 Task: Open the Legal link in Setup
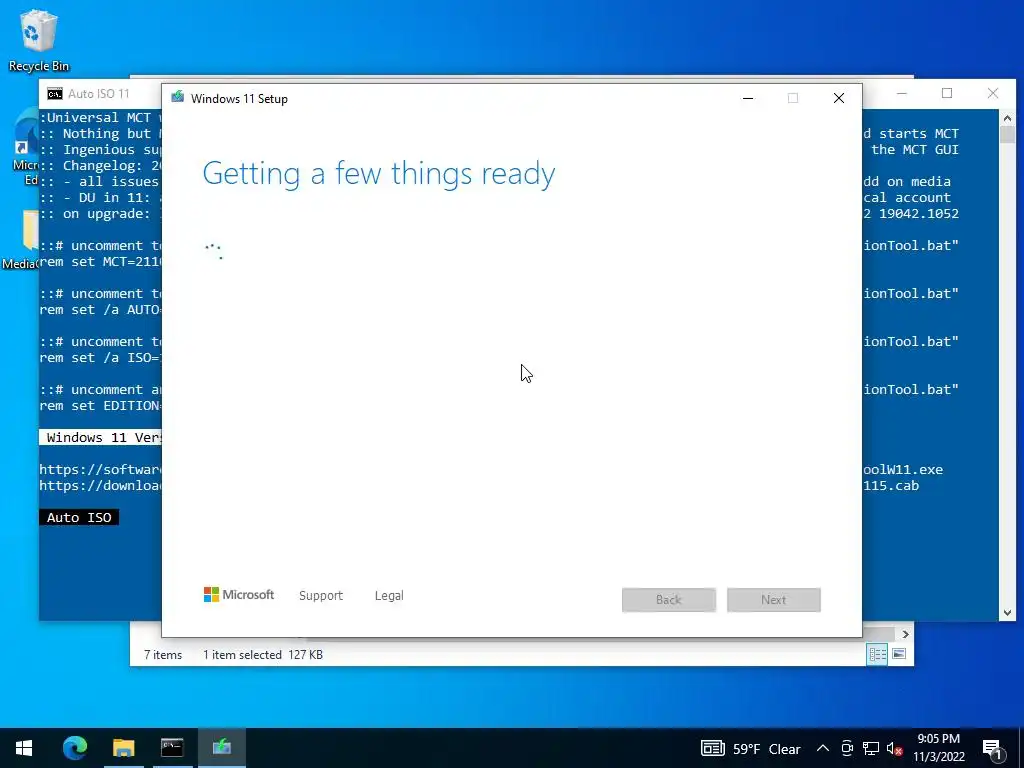point(389,596)
